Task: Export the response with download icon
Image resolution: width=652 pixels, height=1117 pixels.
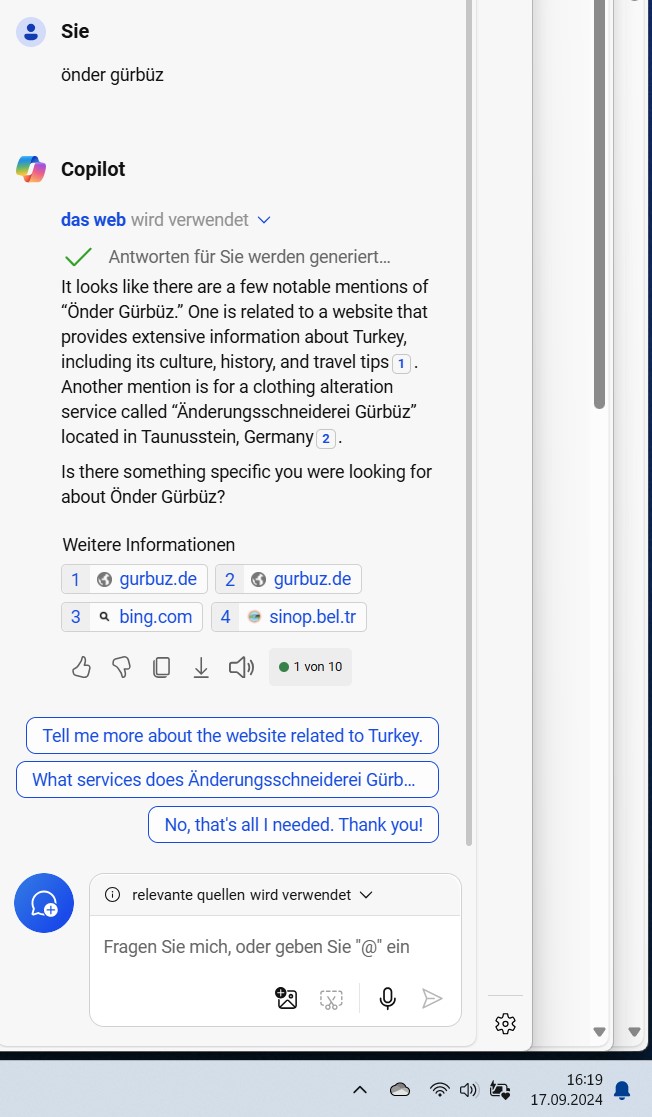Action: point(201,667)
